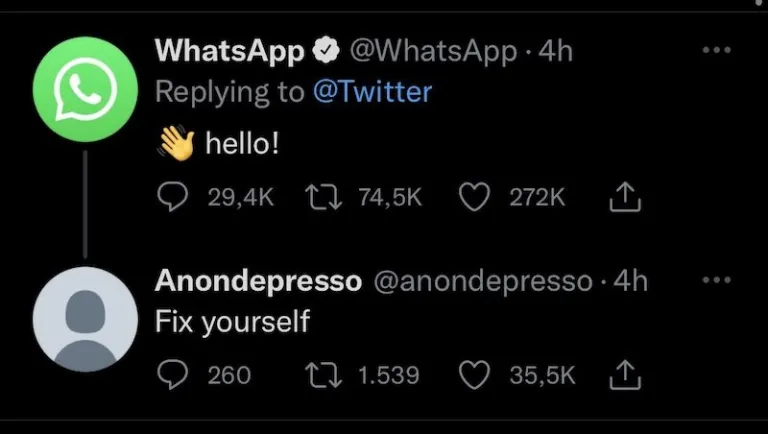This screenshot has width=768, height=434.
Task: Open the @Twitter mention link
Action: pos(372,92)
